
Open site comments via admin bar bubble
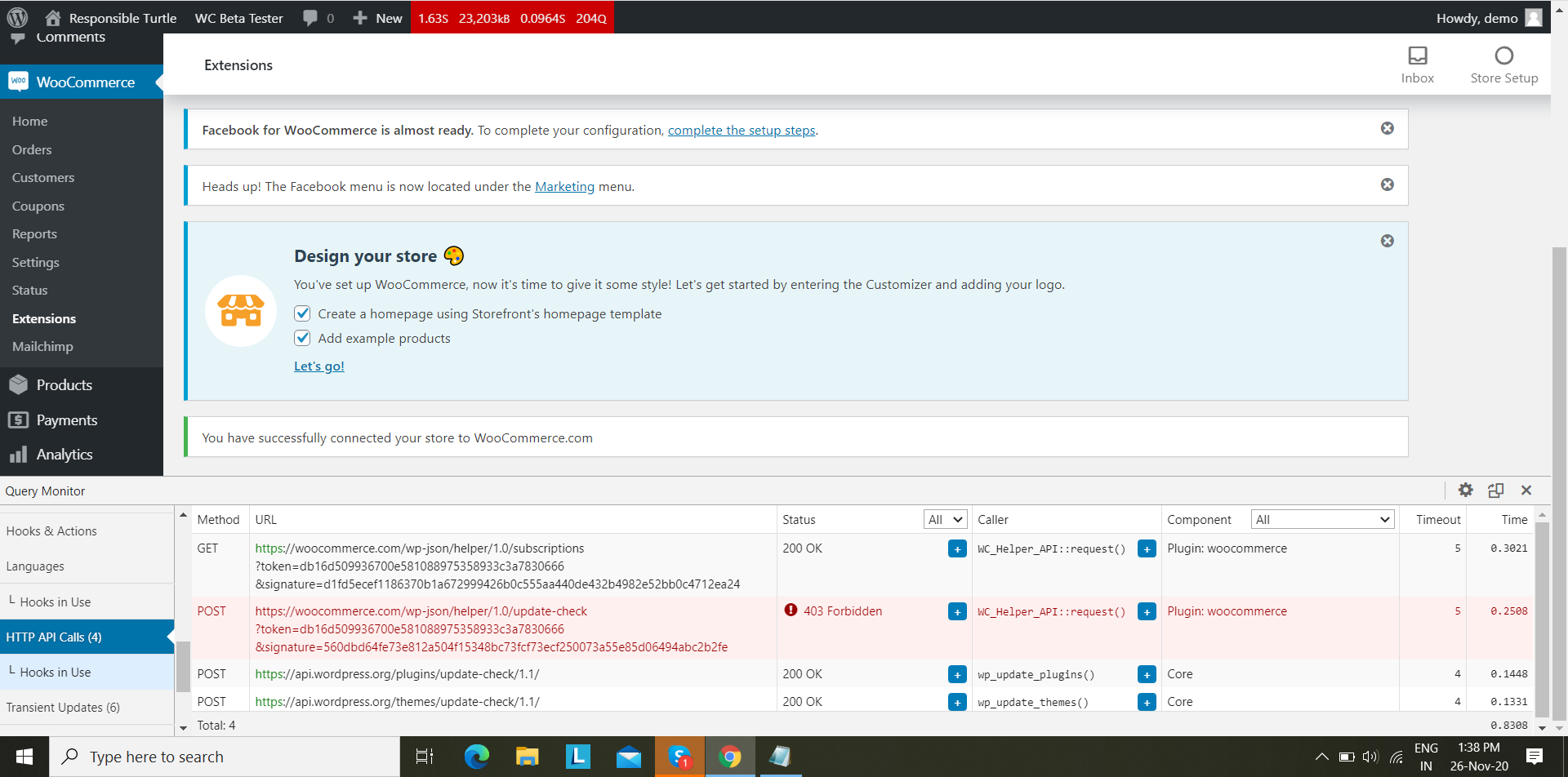click(317, 18)
